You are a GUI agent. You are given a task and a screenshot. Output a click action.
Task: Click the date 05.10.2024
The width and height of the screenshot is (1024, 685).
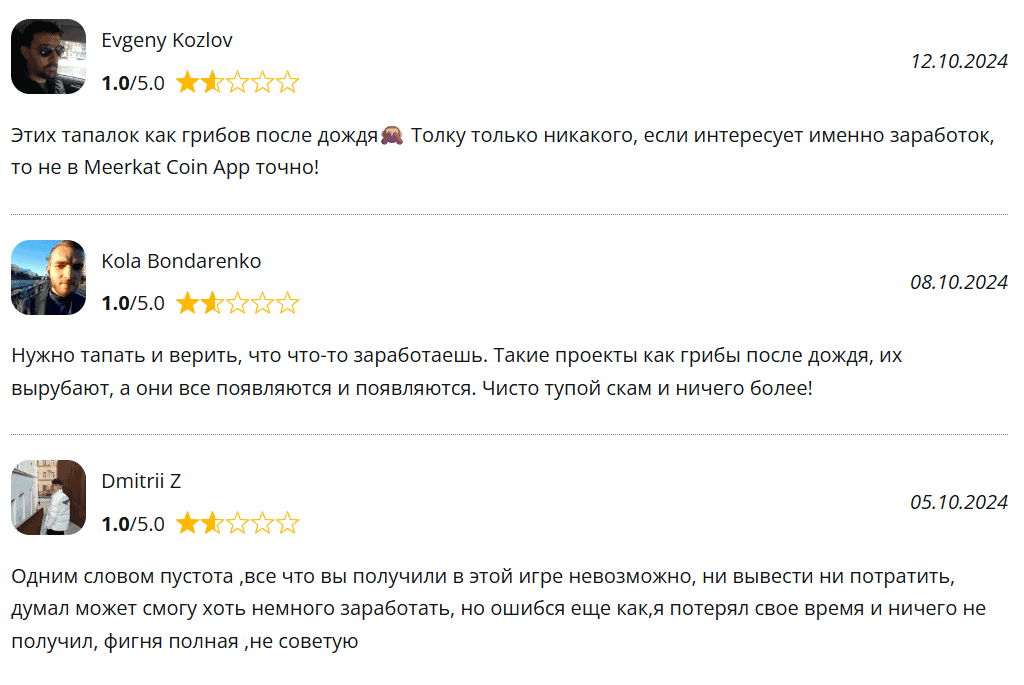(958, 502)
